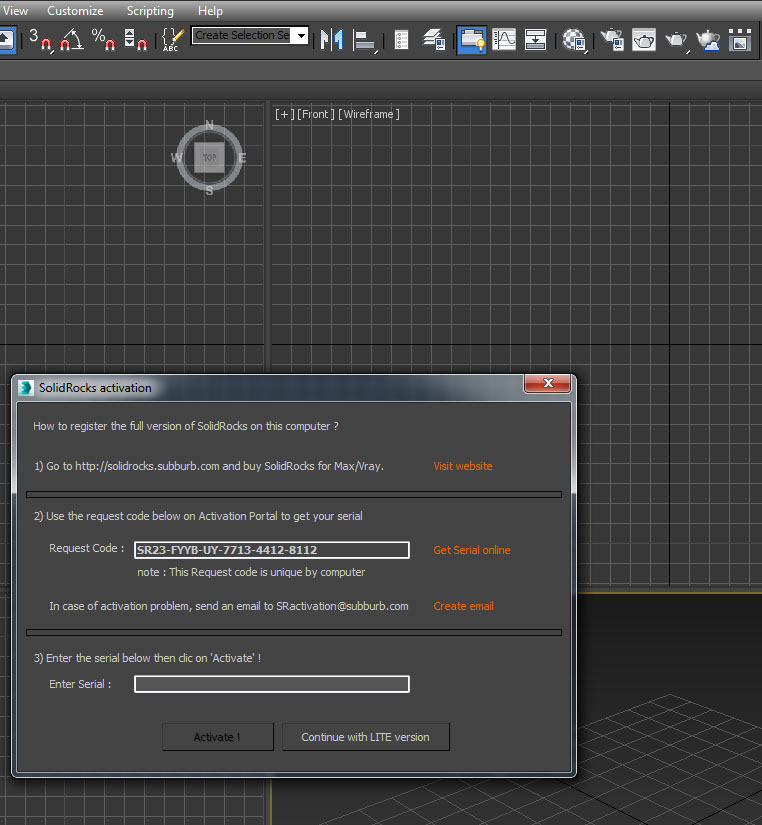Click the Mirror tool icon

[332, 39]
